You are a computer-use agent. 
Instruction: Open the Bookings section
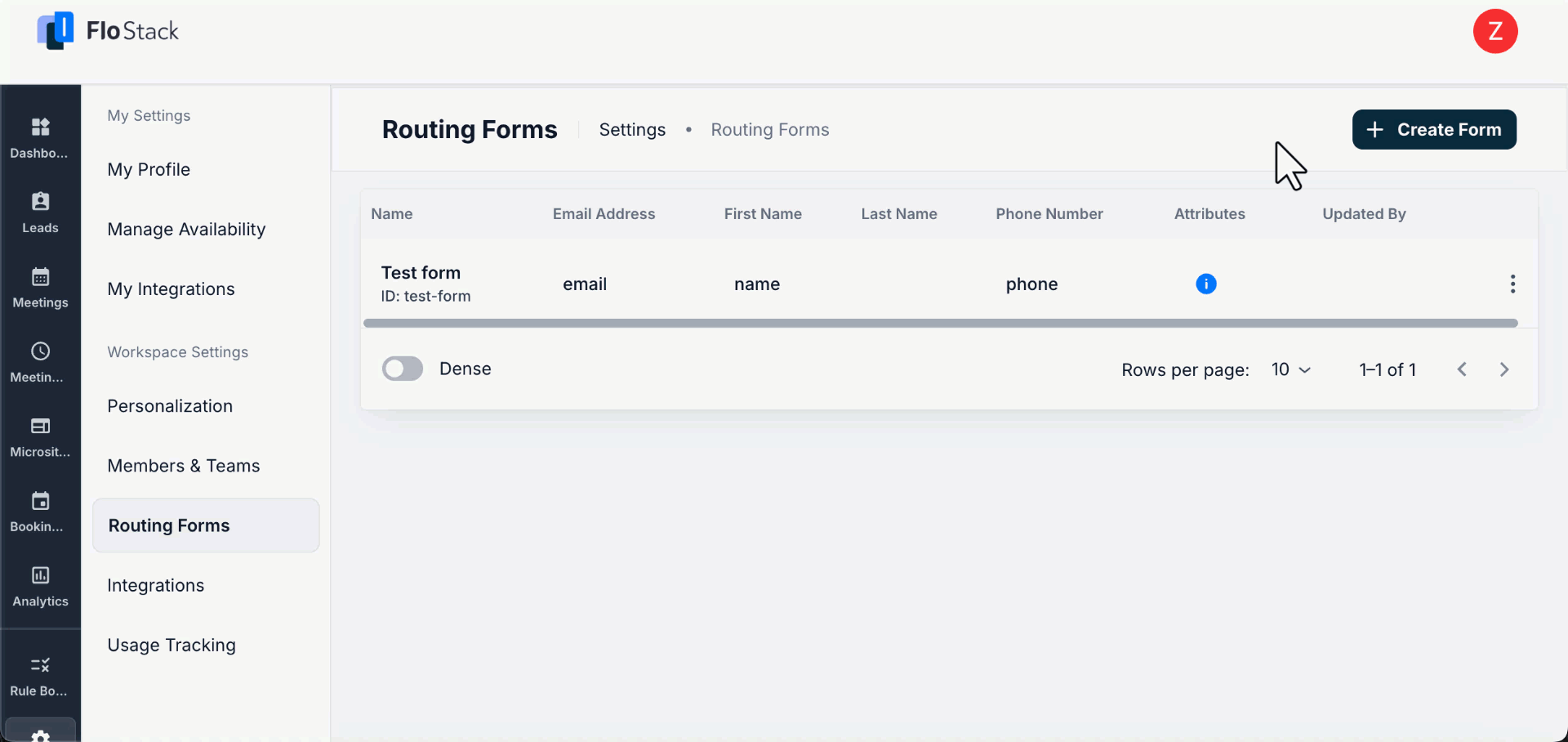[x=40, y=510]
